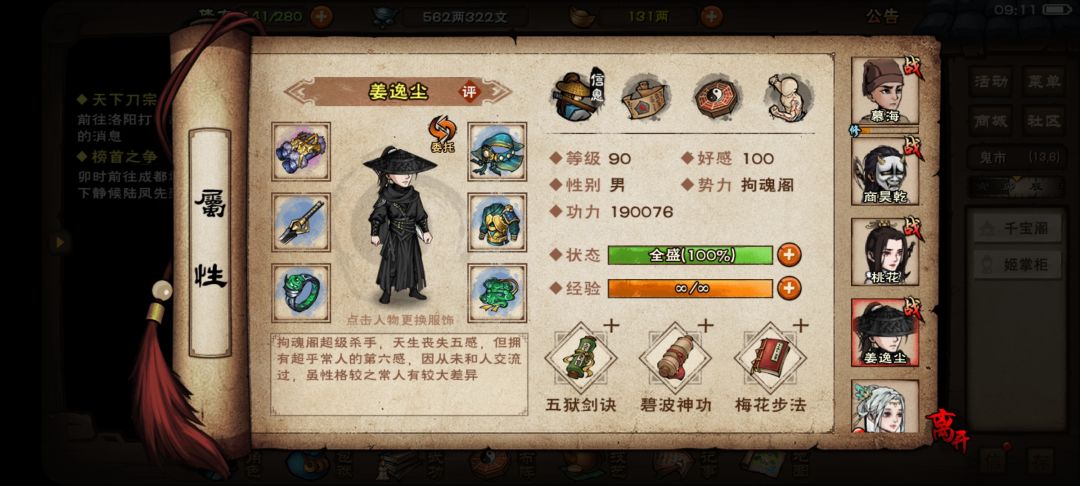Open the 碧波神功 skill scroll
The width and height of the screenshot is (1080, 486).
pos(675,358)
